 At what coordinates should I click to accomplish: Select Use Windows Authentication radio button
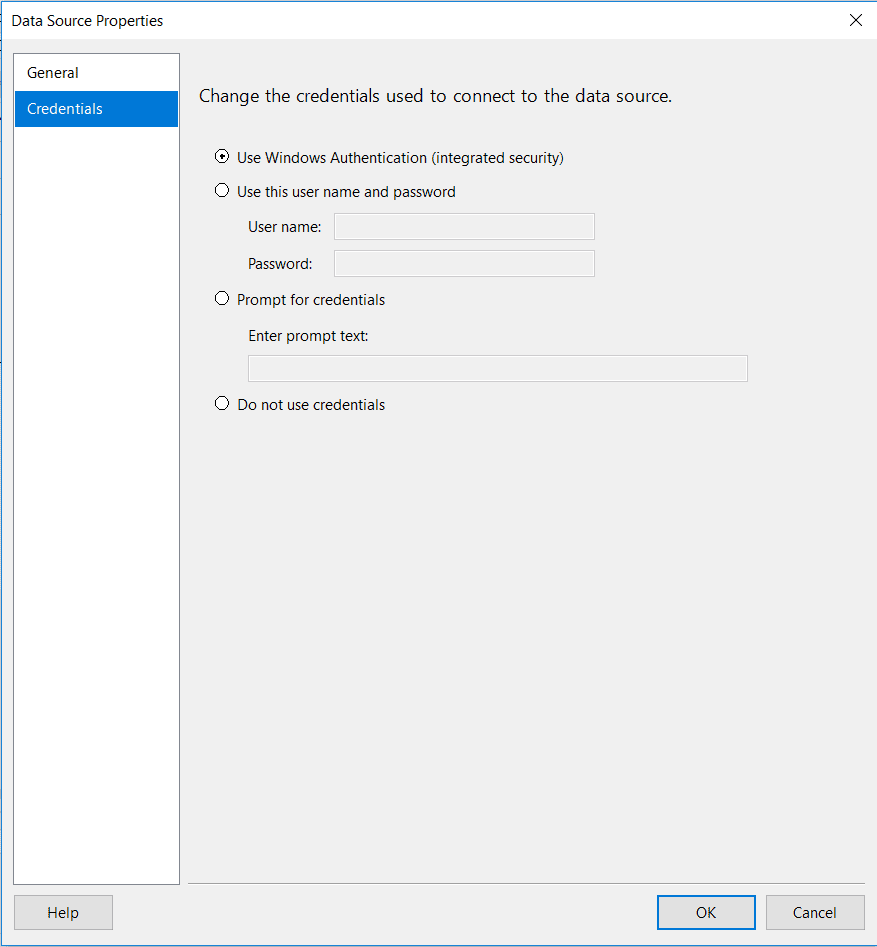222,157
